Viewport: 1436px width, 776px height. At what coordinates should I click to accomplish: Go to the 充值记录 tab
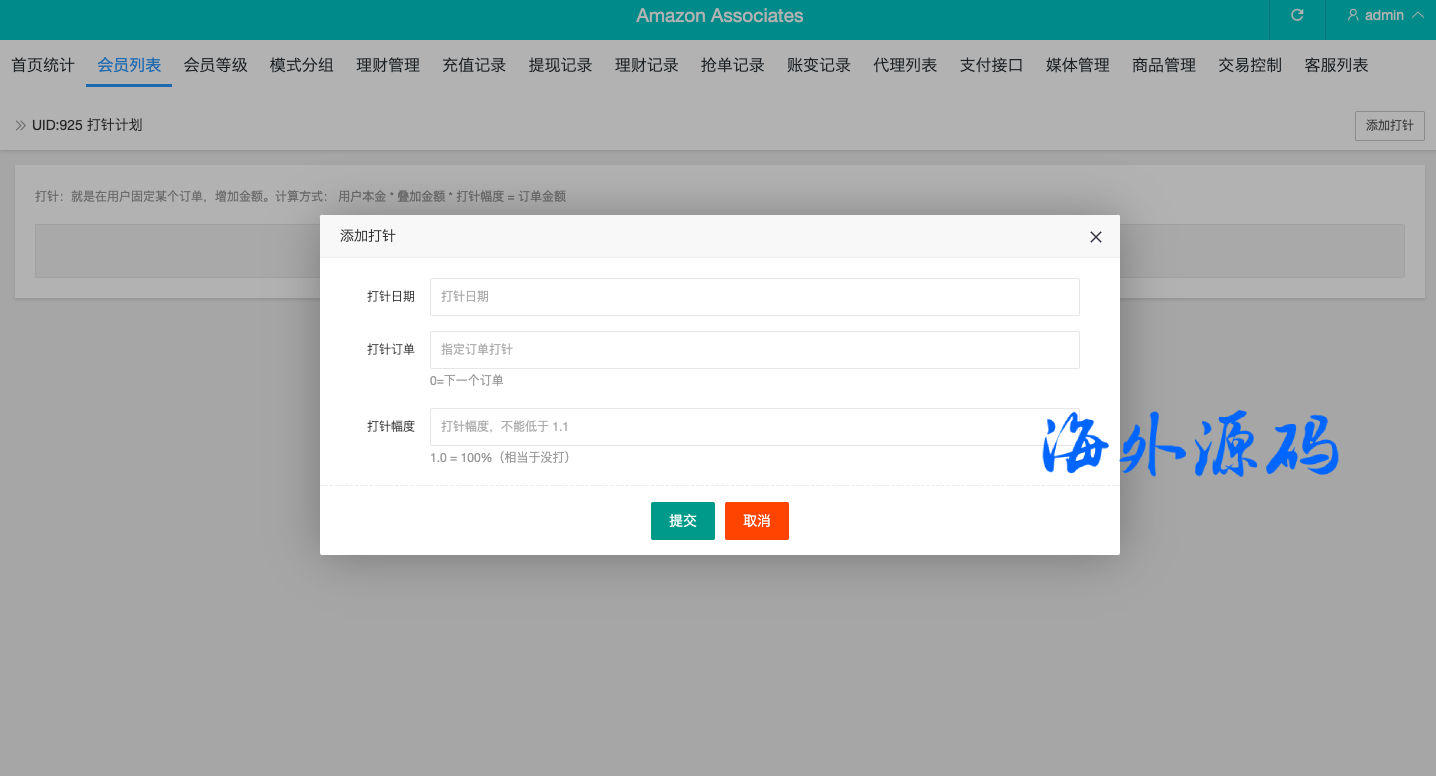pyautogui.click(x=474, y=66)
